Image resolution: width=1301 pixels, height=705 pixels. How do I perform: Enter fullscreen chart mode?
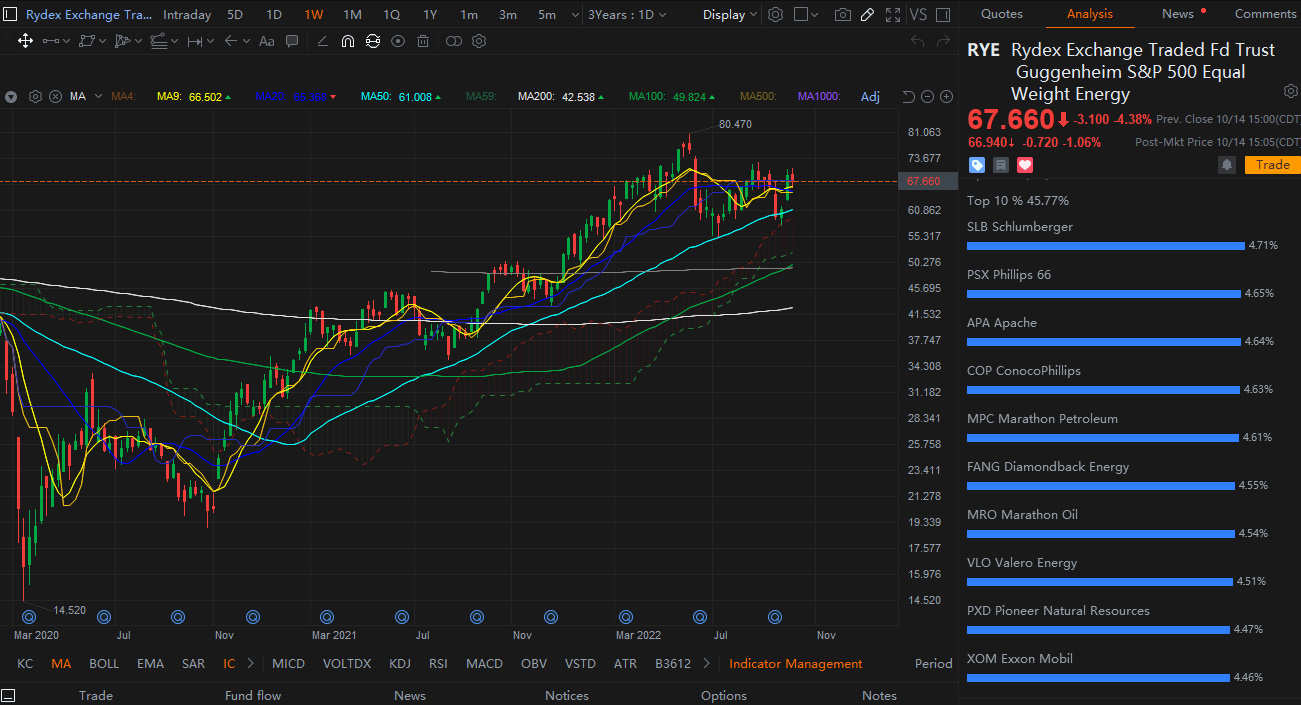[x=892, y=15]
